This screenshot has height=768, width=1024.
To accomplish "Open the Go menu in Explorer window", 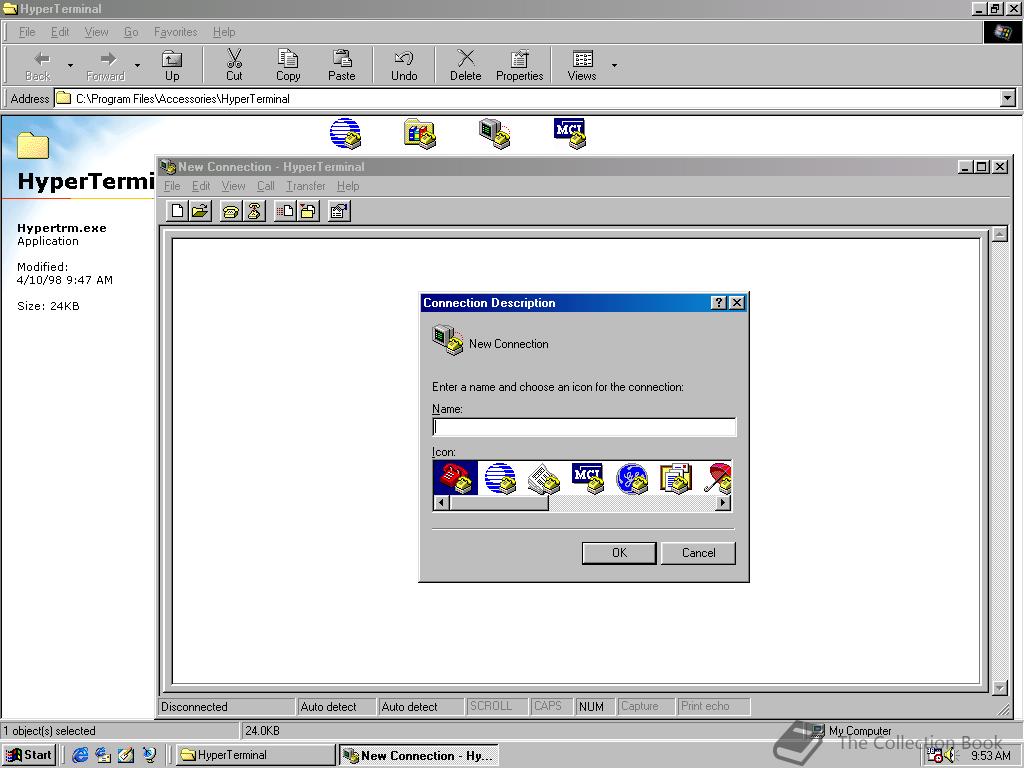I will click(131, 32).
